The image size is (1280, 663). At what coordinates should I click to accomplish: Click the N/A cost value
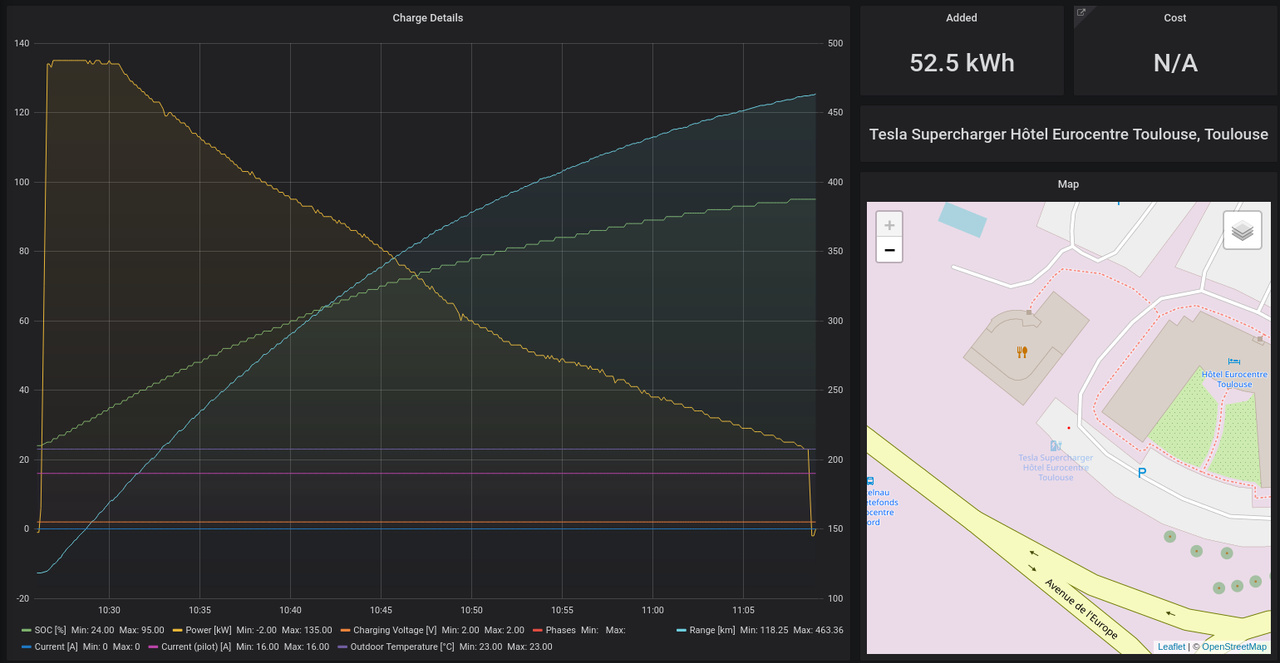tap(1175, 63)
